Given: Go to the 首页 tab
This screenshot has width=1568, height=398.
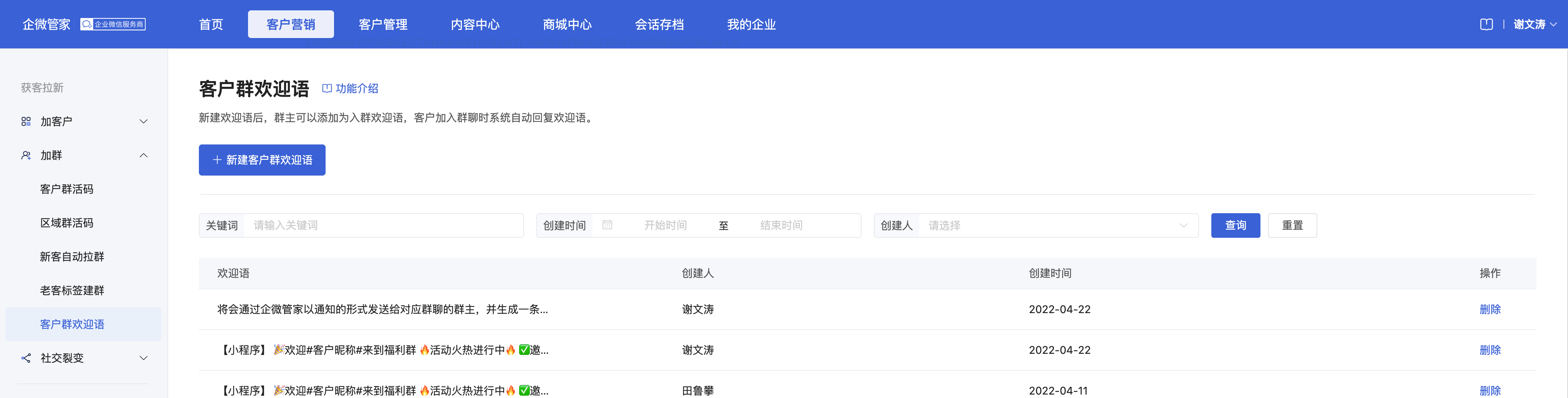Looking at the screenshot, I should [x=211, y=24].
